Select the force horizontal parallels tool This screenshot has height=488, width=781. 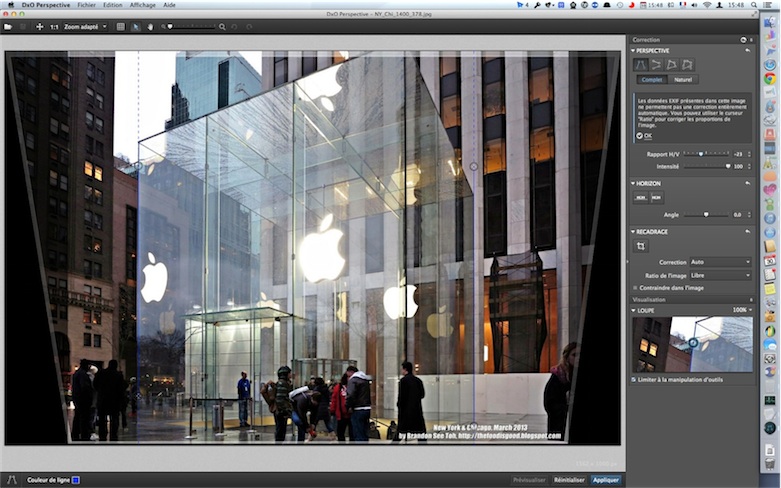coord(656,65)
